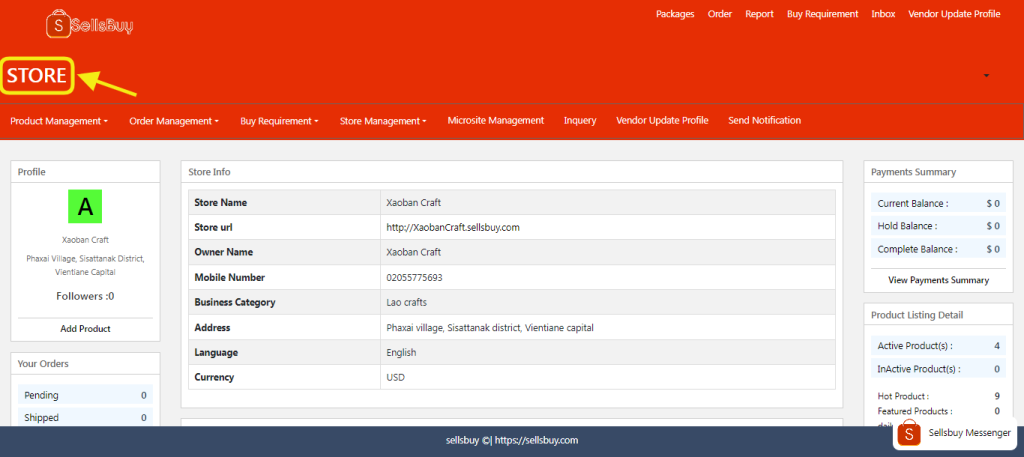Click https://sellsbuy.com footer link
Viewport: 1024px width, 457px height.
[x=537, y=440]
